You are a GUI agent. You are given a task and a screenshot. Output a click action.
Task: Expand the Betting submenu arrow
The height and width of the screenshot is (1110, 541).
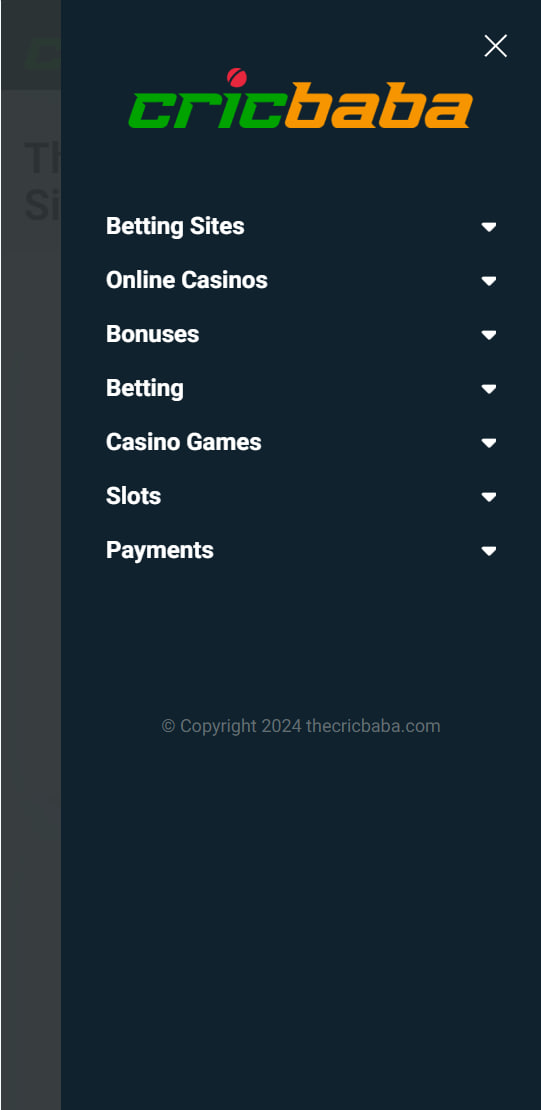[489, 389]
